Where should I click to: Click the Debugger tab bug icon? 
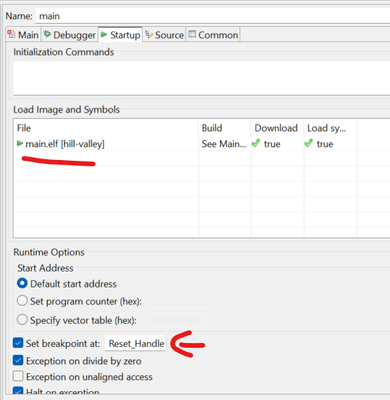point(47,34)
